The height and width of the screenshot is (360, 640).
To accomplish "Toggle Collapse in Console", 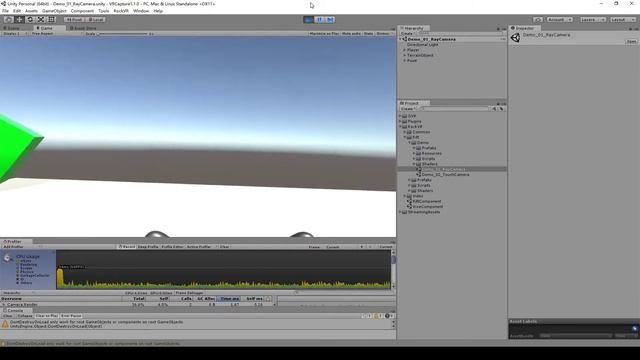I will [x=24, y=316].
